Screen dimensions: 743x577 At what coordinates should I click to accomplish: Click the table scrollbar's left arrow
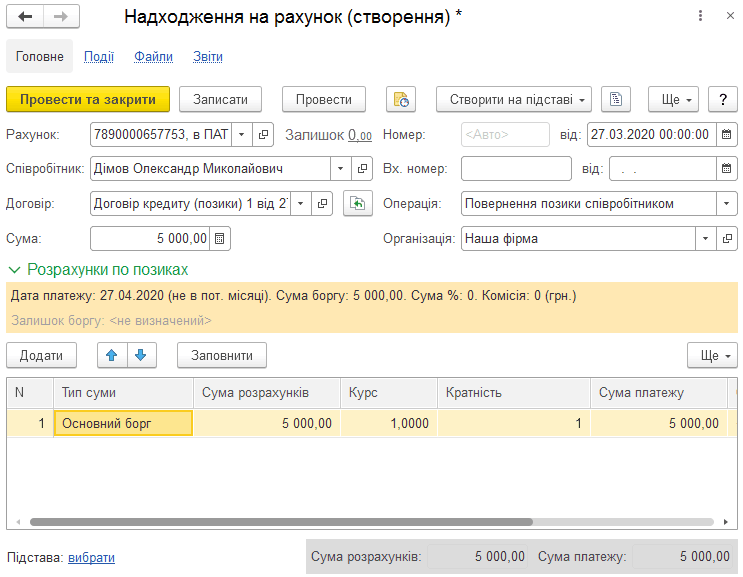18,522
